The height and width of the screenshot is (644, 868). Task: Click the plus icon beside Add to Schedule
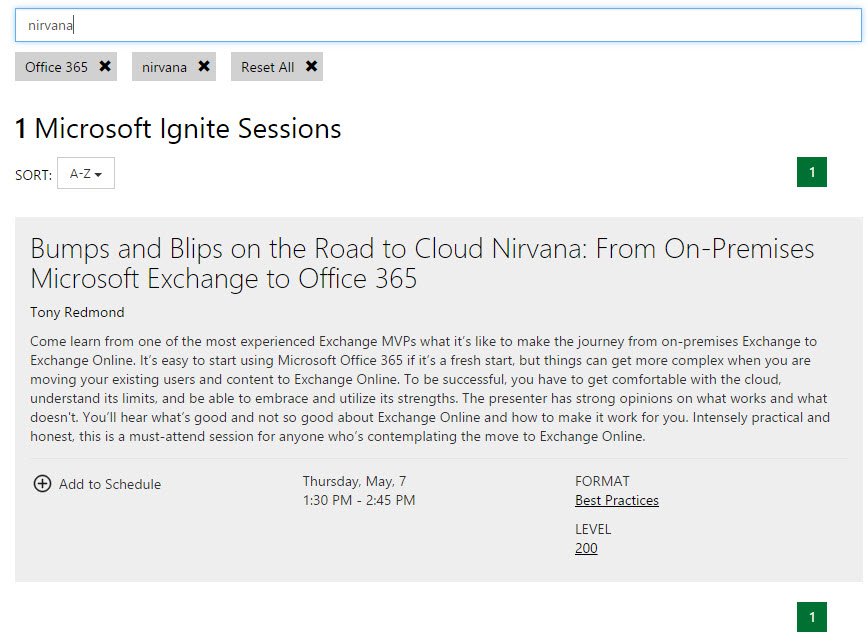pyautogui.click(x=42, y=484)
